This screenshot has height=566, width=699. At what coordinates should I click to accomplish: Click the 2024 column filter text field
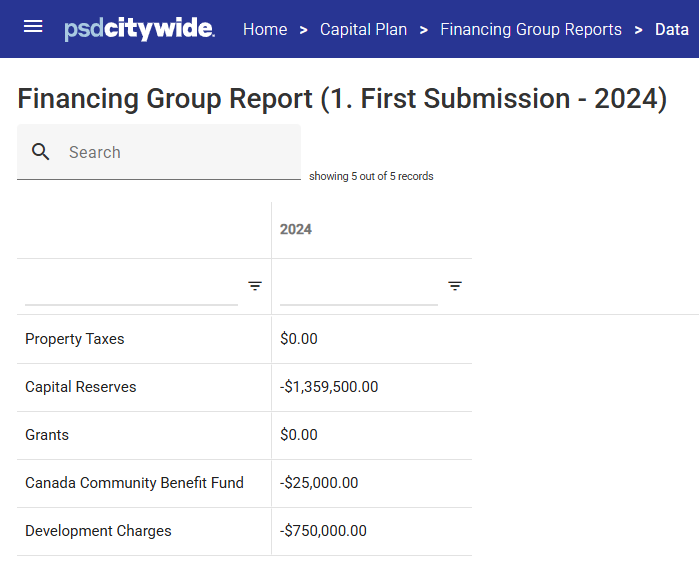point(359,288)
